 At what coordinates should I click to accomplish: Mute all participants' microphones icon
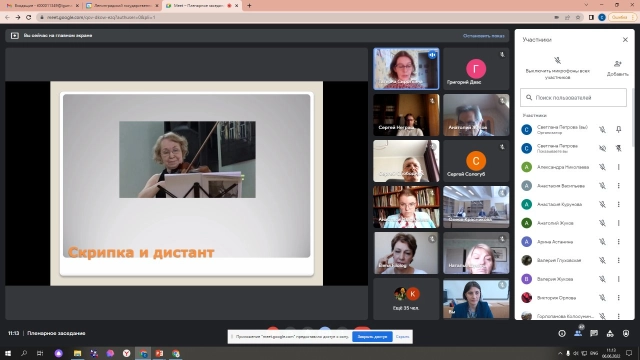coord(557,61)
